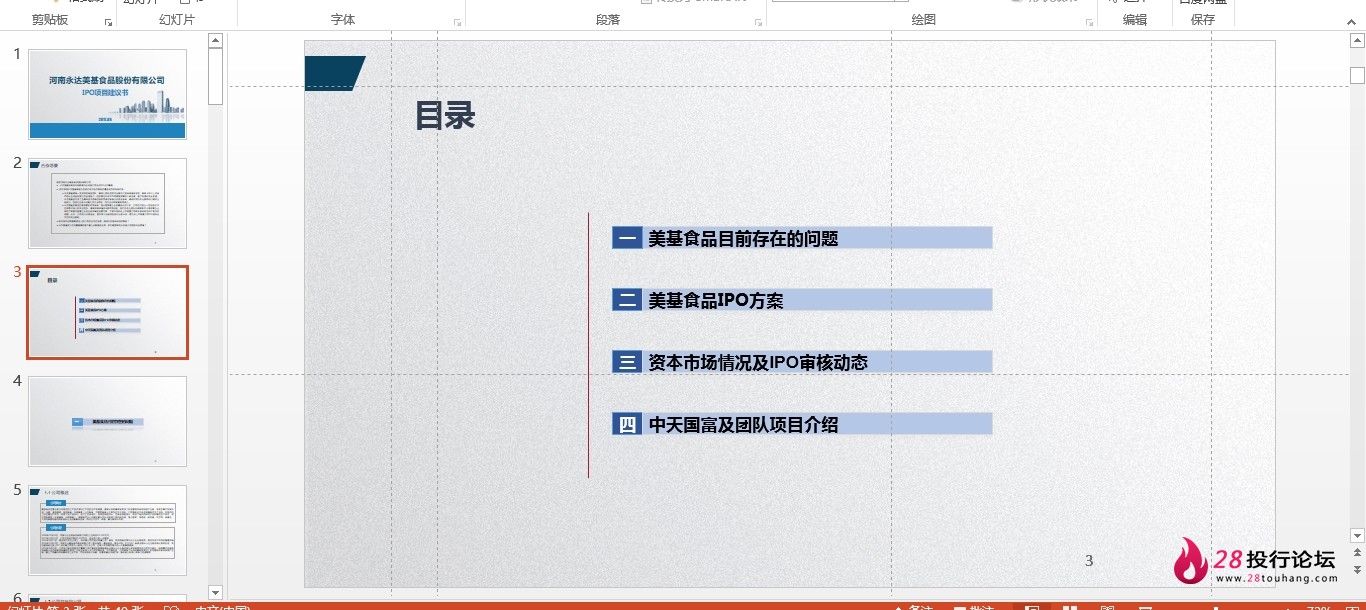Click the 四 number box on slide
1366x610 pixels.
tap(627, 424)
